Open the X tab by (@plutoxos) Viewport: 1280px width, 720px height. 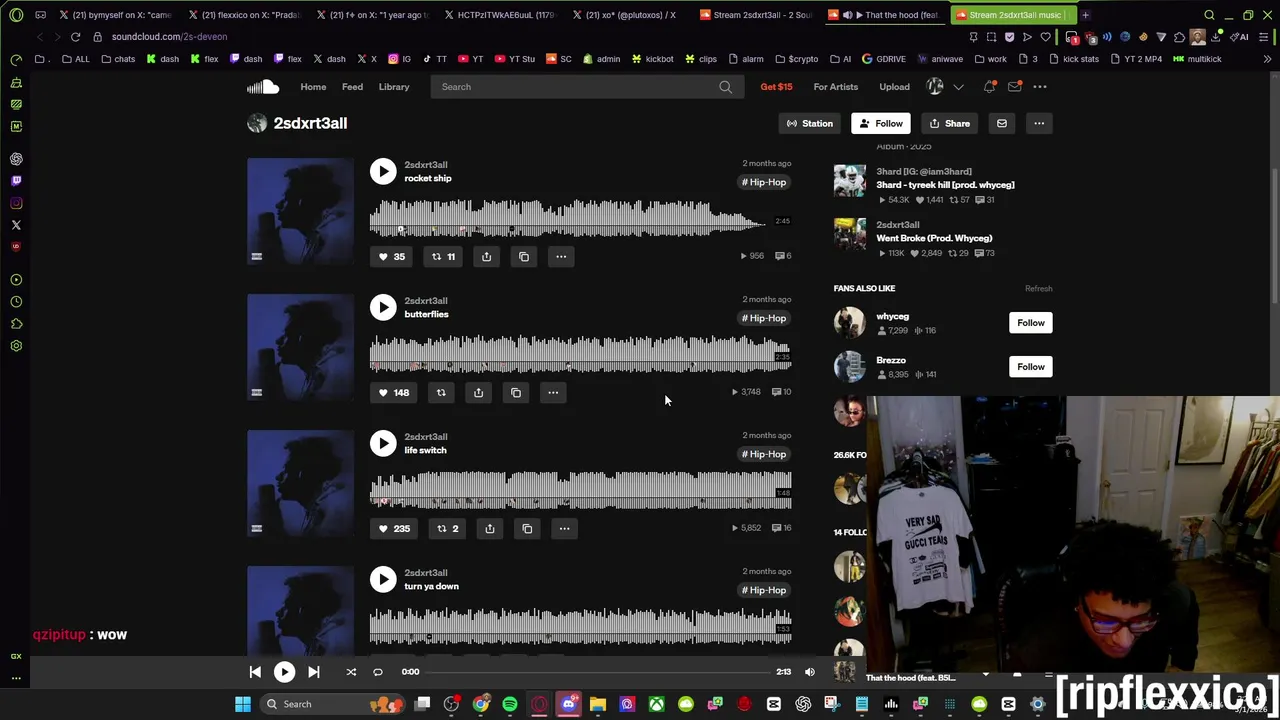click(628, 15)
